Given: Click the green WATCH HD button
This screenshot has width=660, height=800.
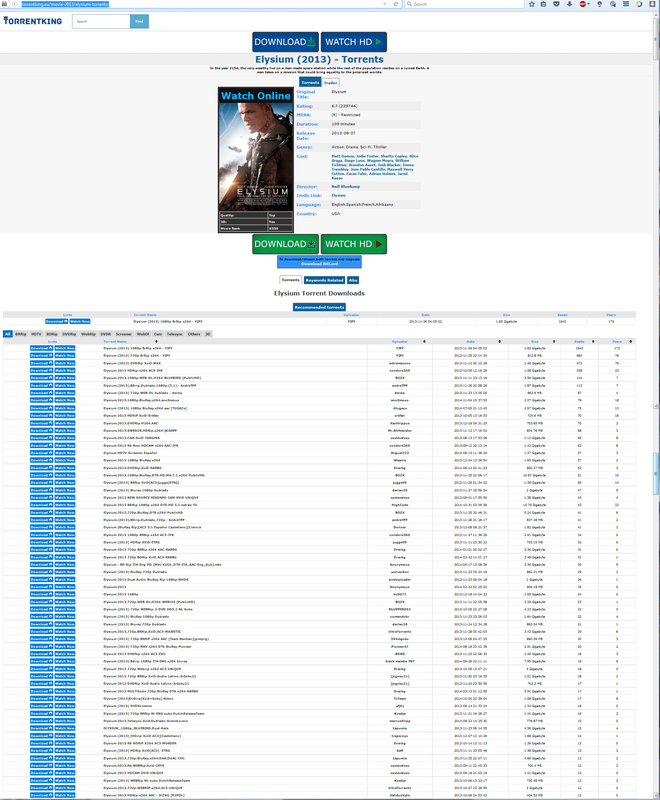Looking at the screenshot, I should [x=353, y=244].
